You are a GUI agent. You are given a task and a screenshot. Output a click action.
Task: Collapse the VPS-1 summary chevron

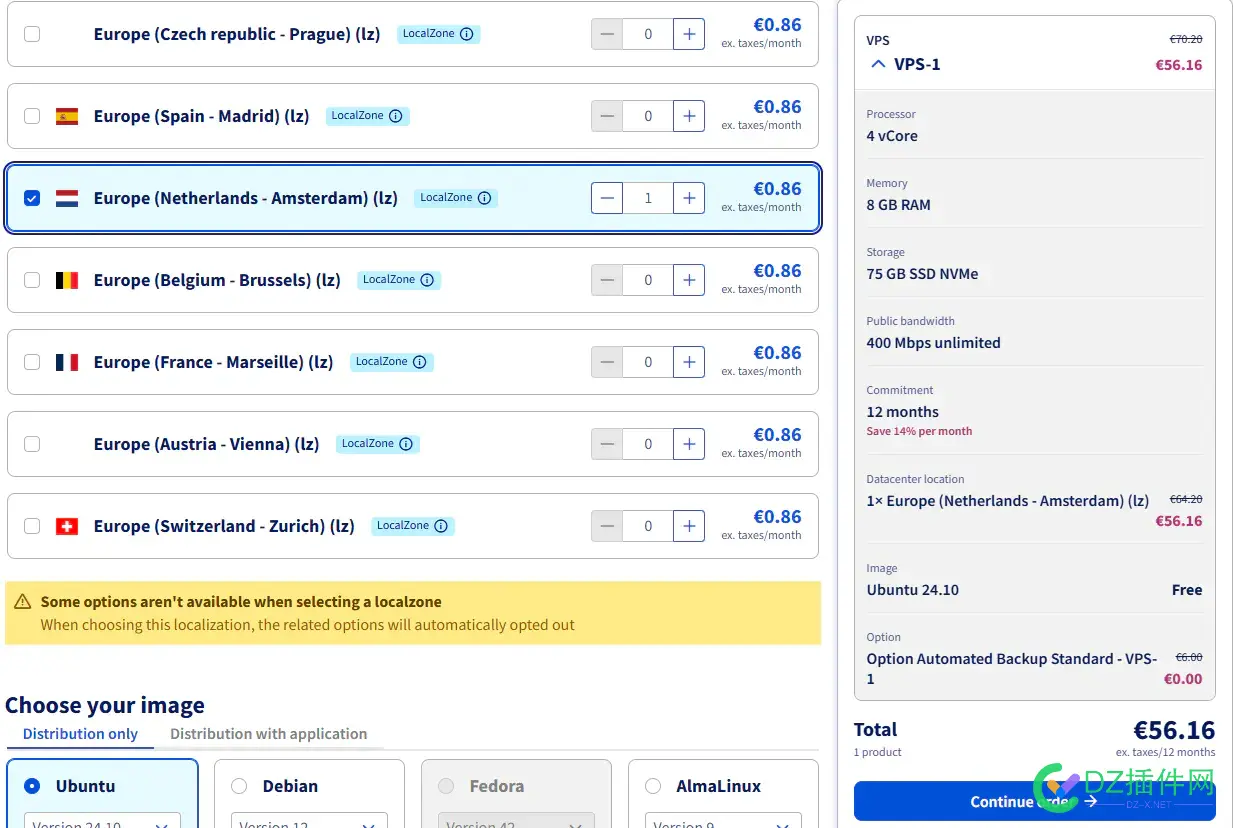coord(878,64)
